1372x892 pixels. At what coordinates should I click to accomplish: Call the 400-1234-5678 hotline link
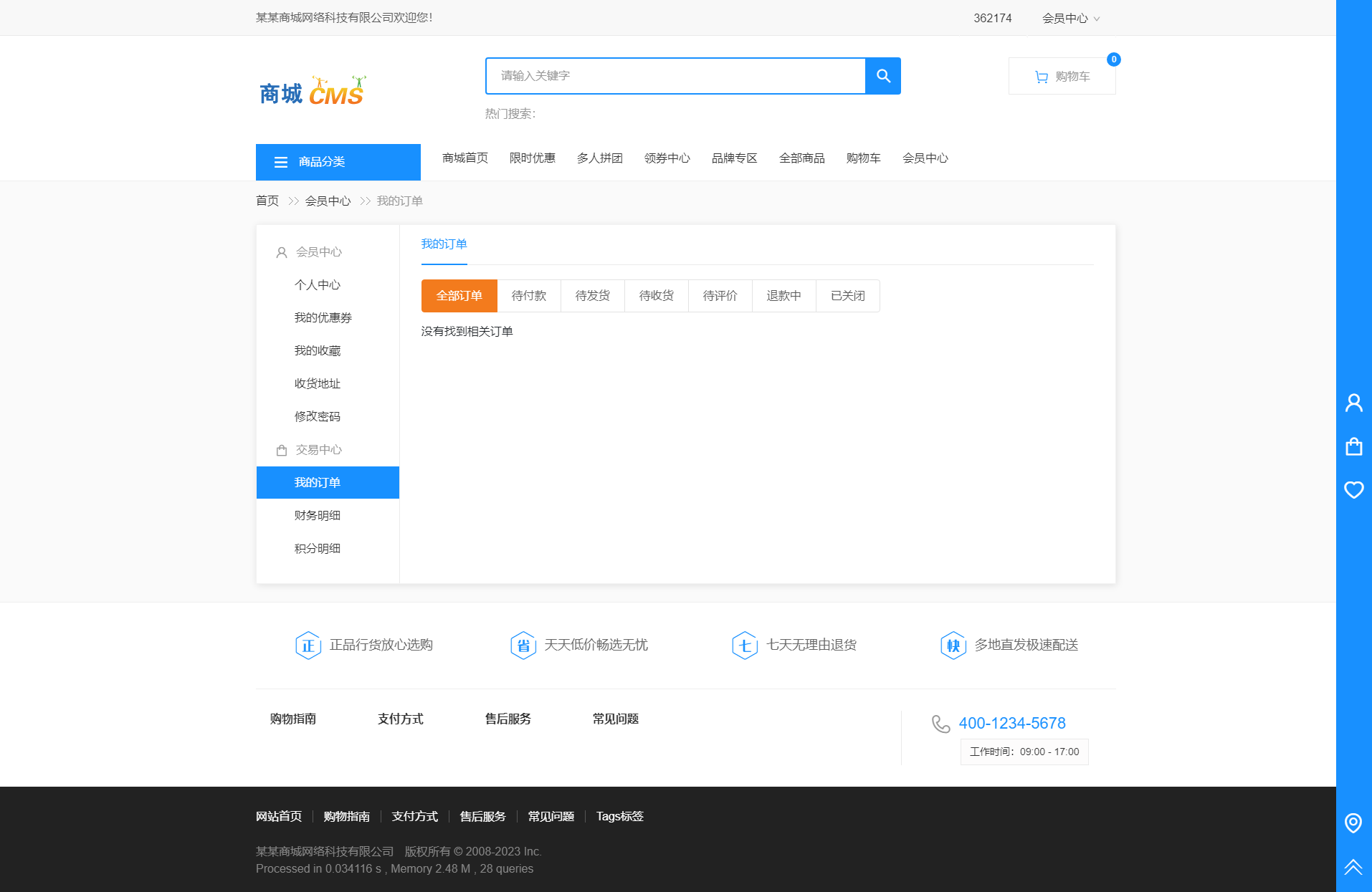coord(1012,723)
